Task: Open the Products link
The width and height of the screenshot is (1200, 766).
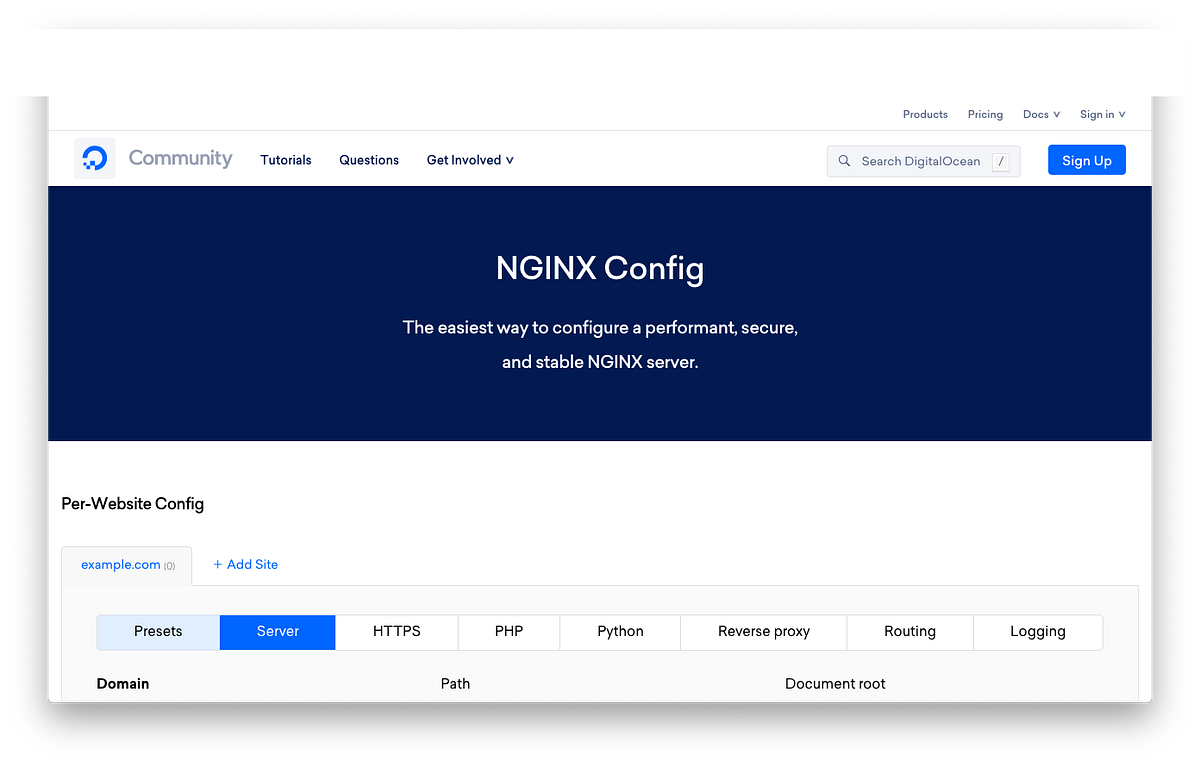Action: pyautogui.click(x=925, y=114)
